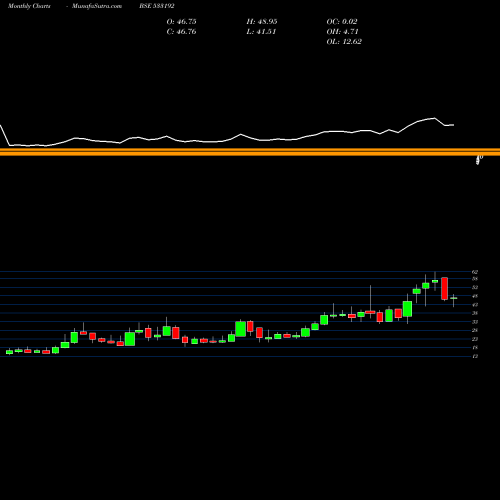
Task: Click the price axis label 52
Action: click(475, 287)
